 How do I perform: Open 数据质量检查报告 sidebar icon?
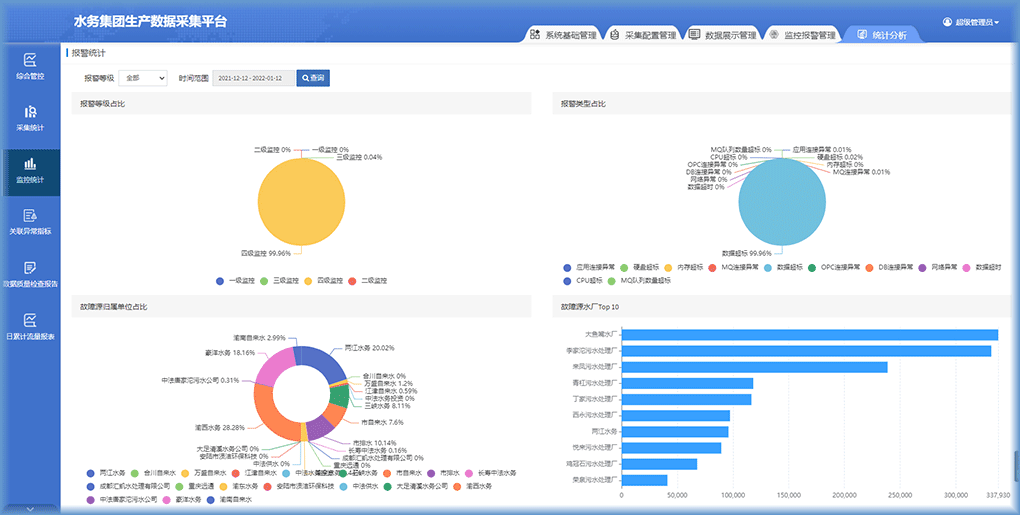(30, 268)
